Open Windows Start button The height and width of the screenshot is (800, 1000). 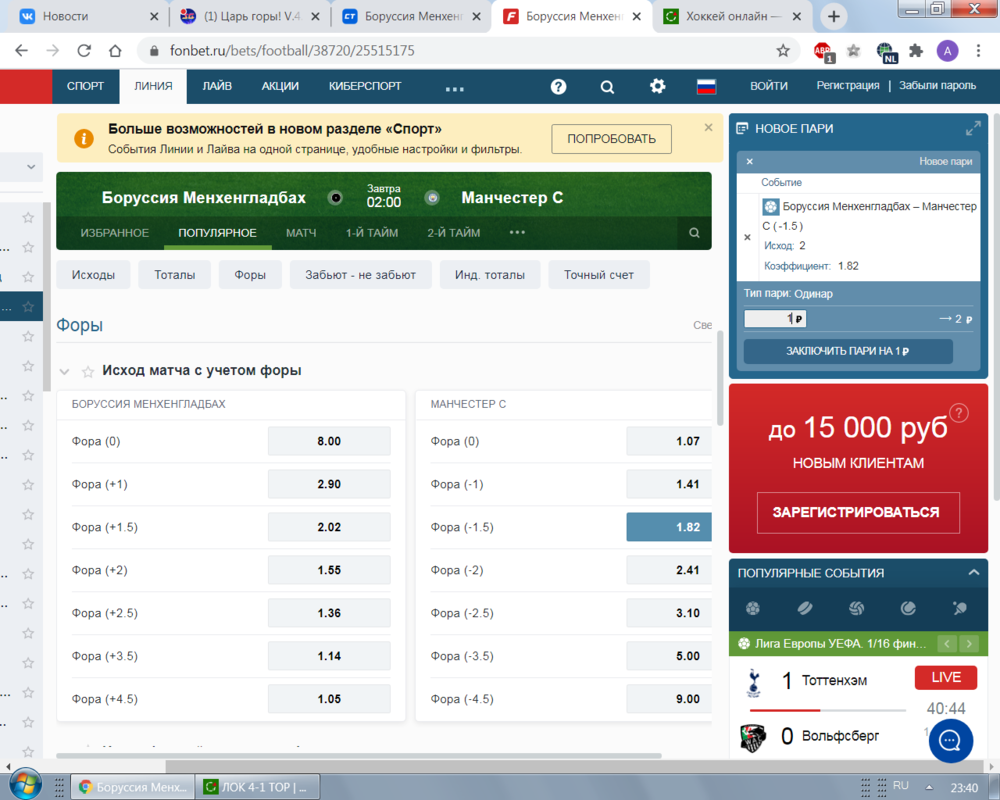point(25,784)
